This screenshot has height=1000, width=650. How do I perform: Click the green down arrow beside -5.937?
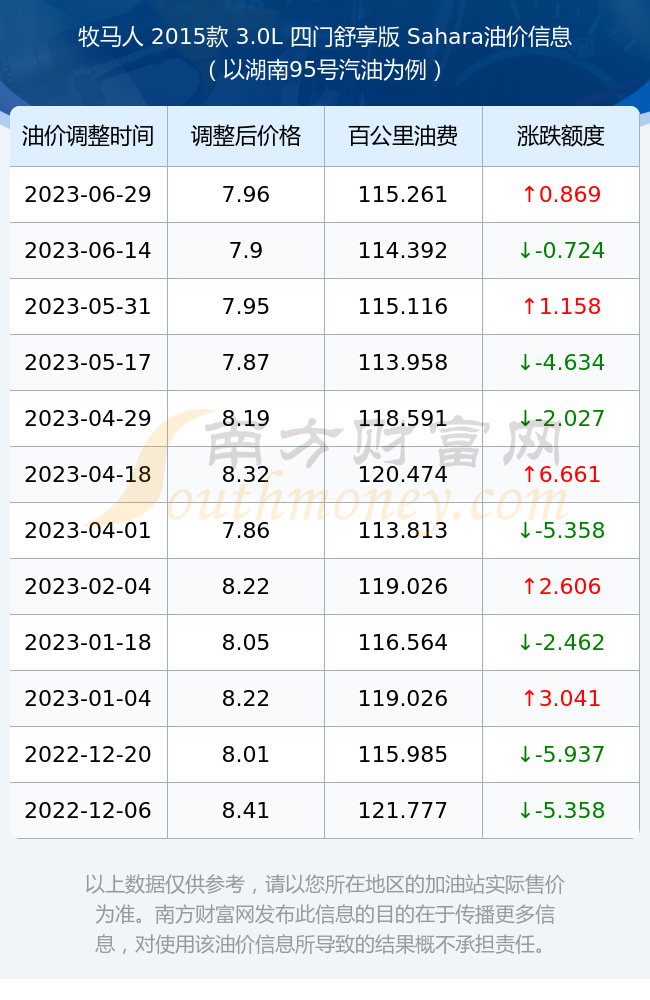point(526,754)
